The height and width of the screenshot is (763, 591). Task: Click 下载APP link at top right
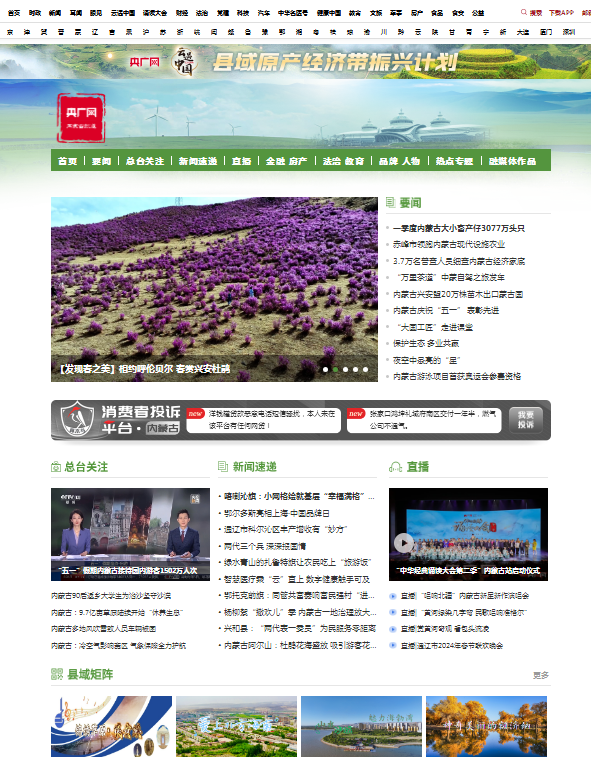561,13
